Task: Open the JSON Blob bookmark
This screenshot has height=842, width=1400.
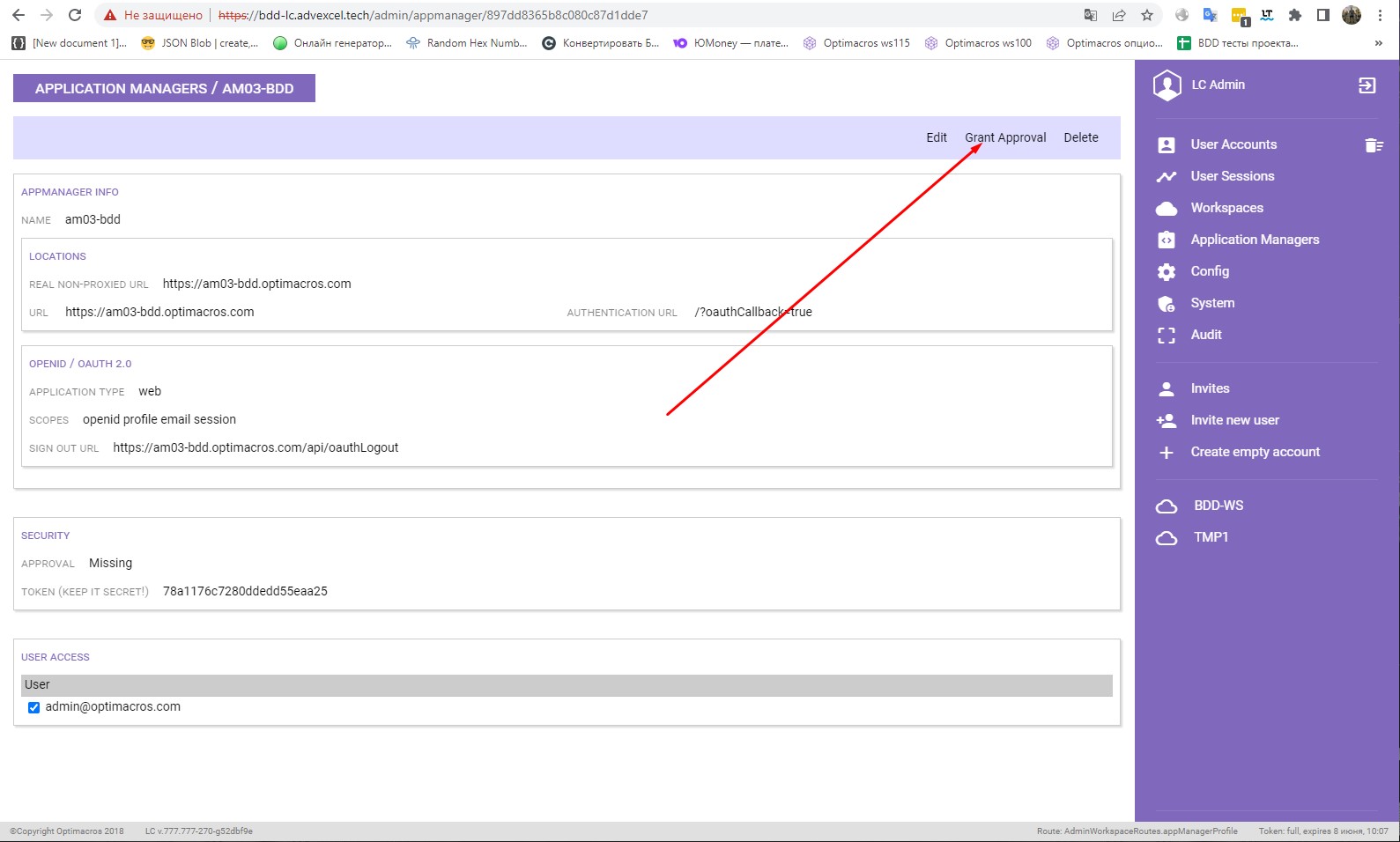Action: click(x=200, y=42)
